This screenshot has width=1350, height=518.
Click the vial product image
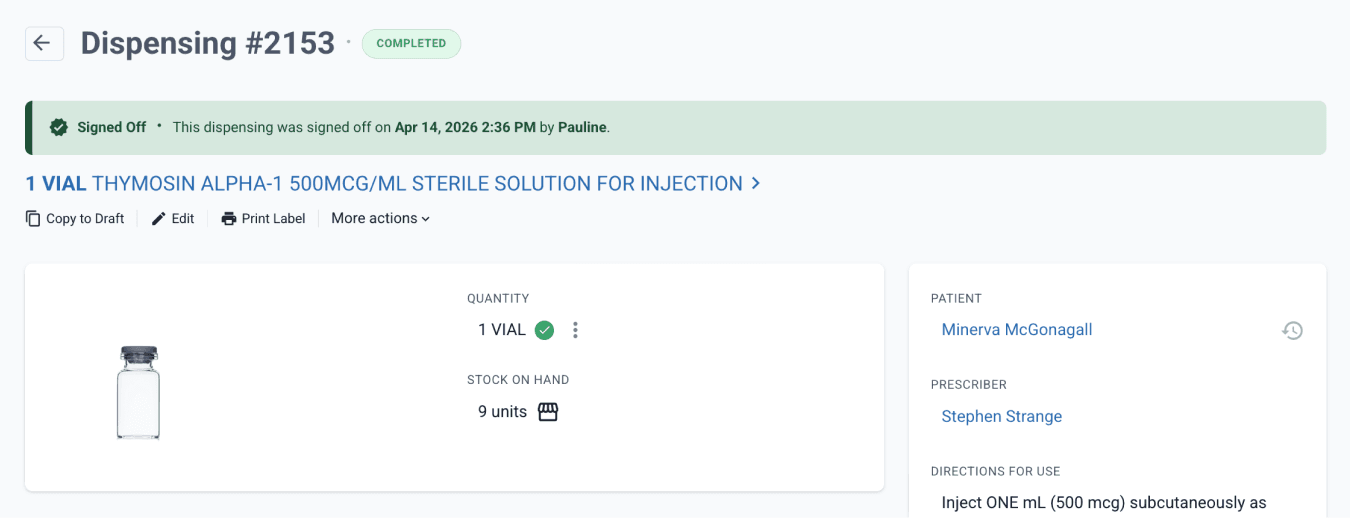[x=138, y=392]
